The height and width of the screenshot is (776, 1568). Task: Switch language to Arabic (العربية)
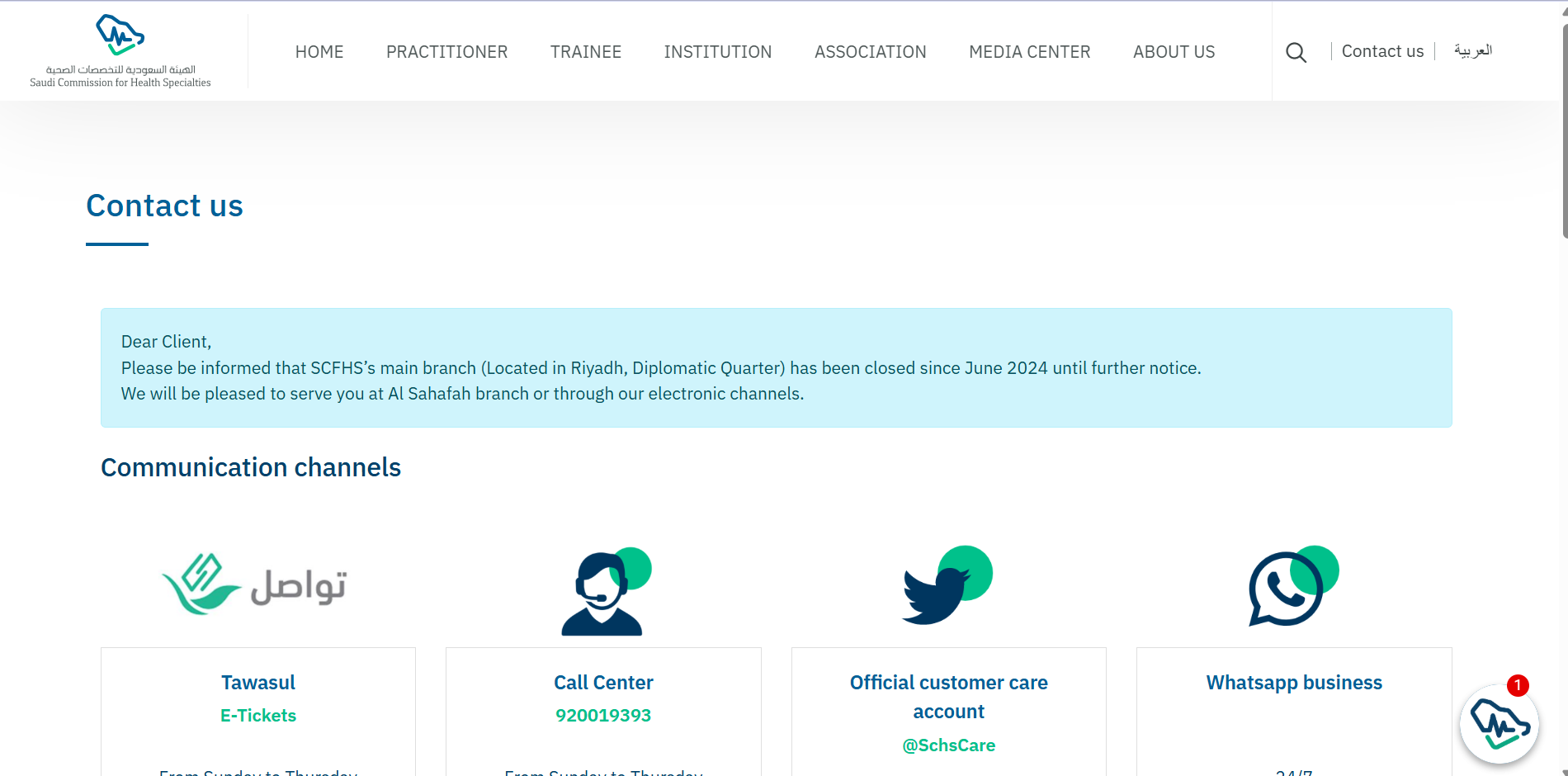[1473, 51]
